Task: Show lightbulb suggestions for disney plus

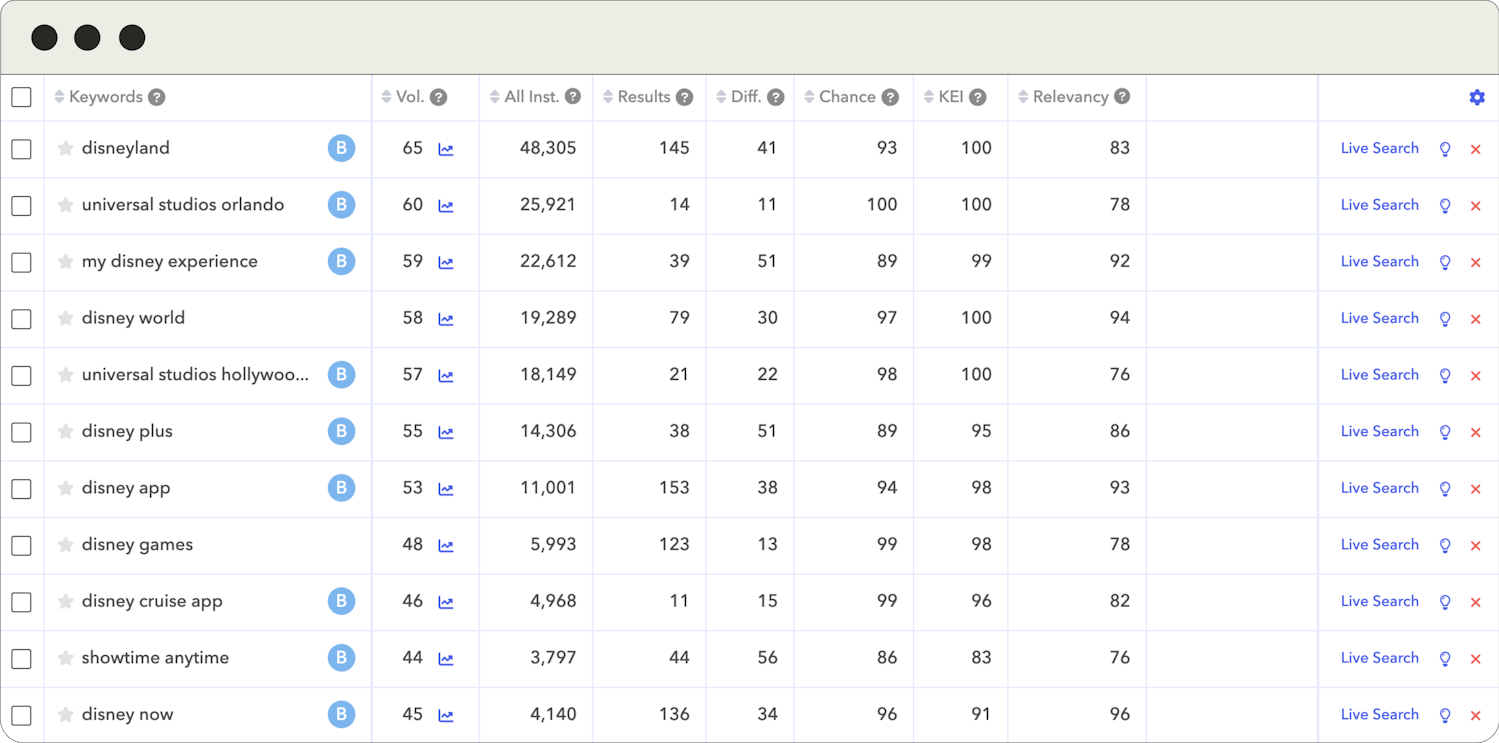Action: coord(1444,432)
